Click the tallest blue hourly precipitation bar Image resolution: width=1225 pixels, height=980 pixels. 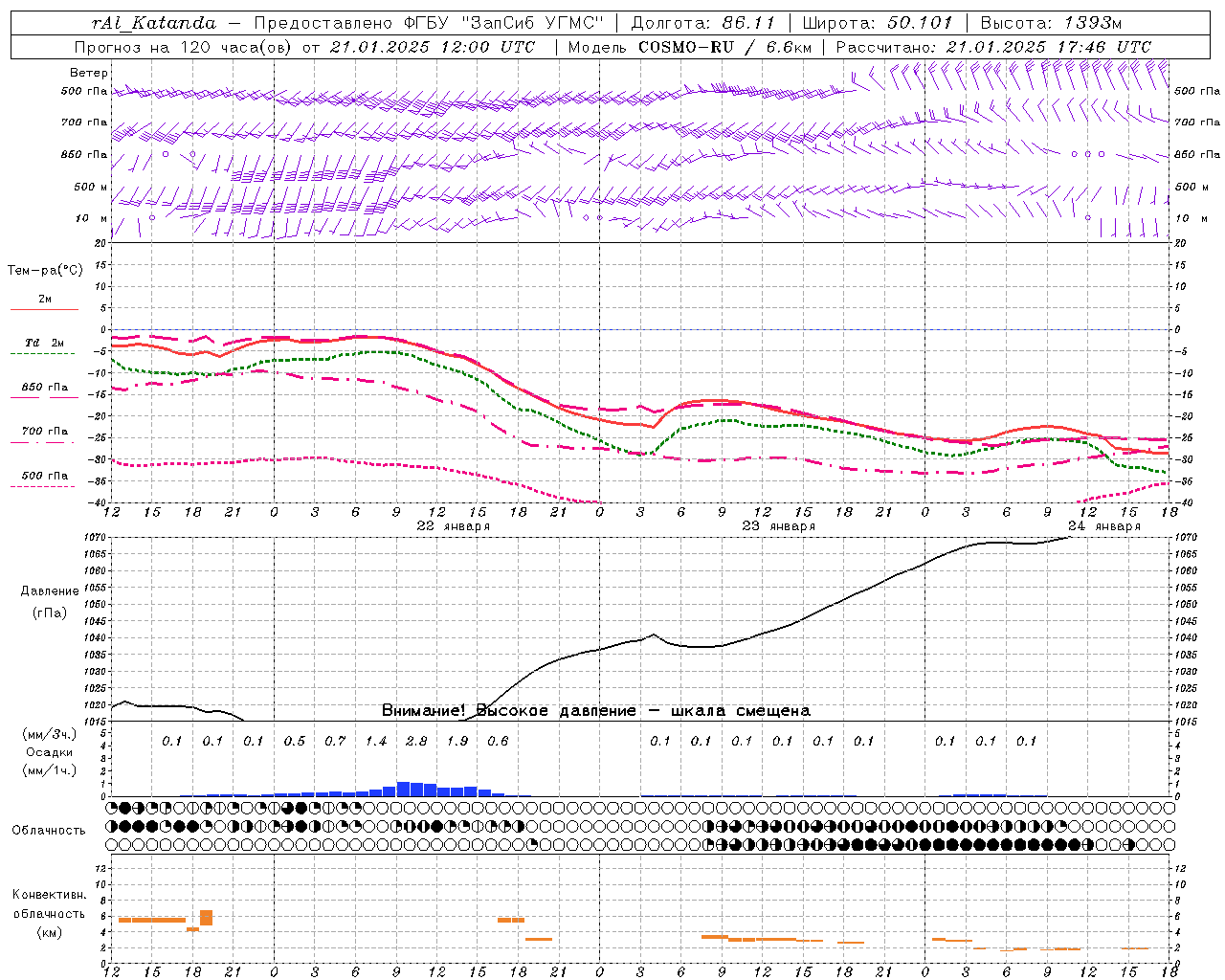[403, 790]
